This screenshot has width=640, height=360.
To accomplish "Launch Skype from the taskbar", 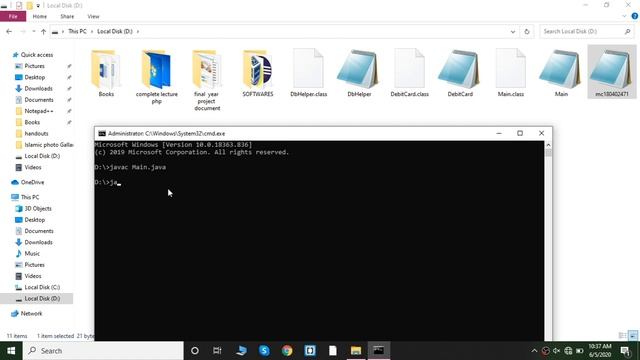I will tap(264, 351).
